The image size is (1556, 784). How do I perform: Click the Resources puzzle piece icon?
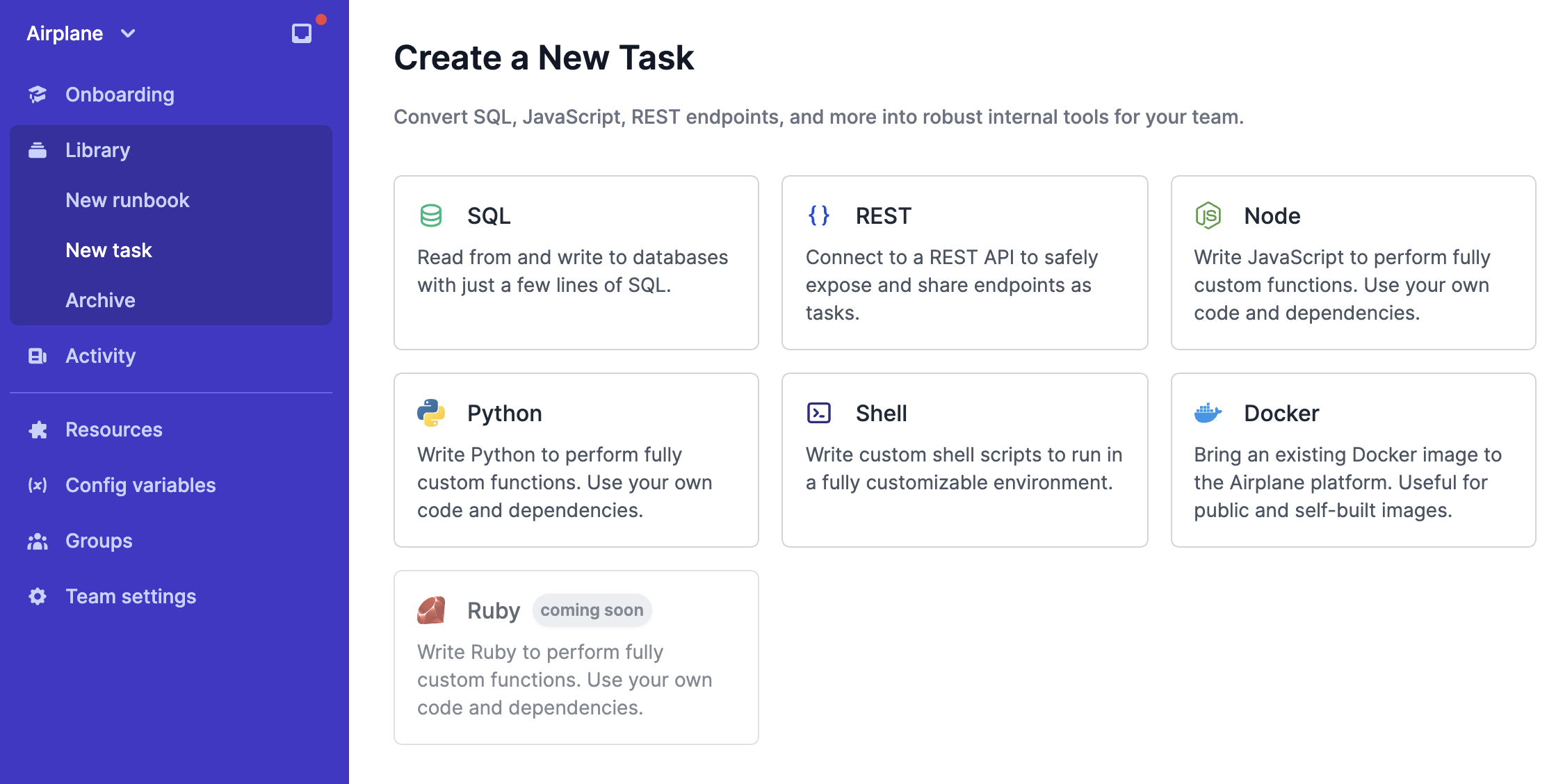(x=38, y=430)
